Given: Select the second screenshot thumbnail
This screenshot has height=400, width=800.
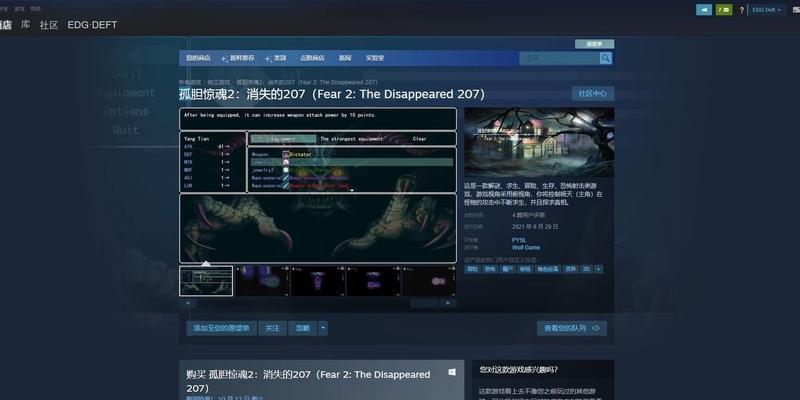Looking at the screenshot, I should point(262,281).
